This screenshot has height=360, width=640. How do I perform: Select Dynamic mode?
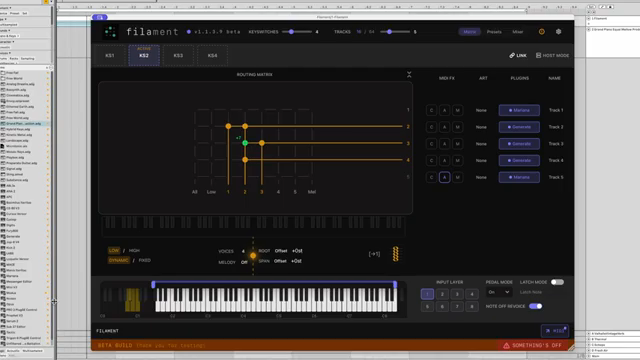coord(118,260)
